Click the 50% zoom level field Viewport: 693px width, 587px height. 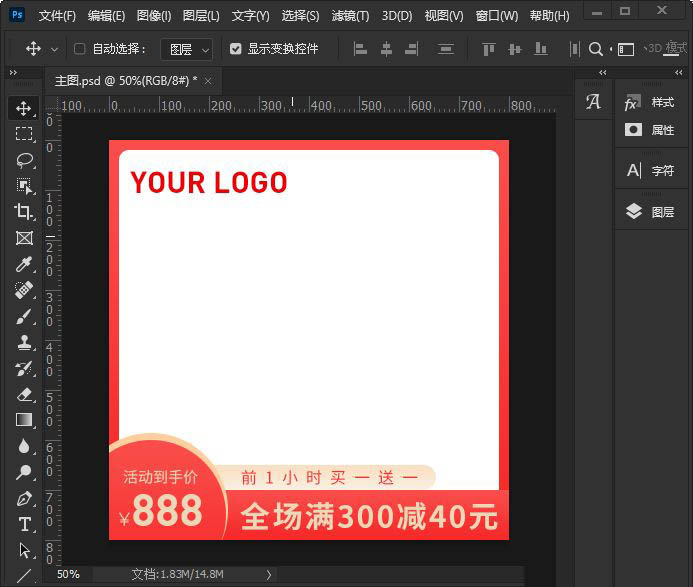click(x=68, y=574)
